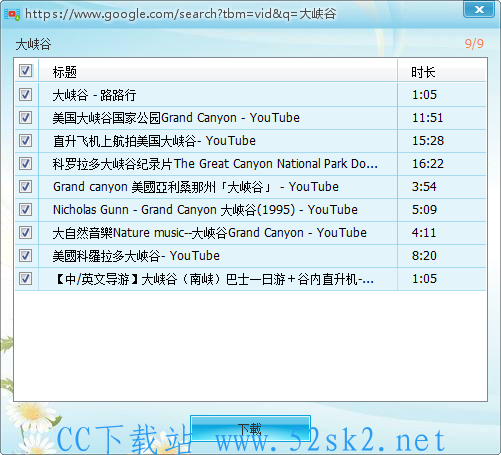This screenshot has width=501, height=455.
Task: Click the 16:22 duration cell
Action: (428, 164)
